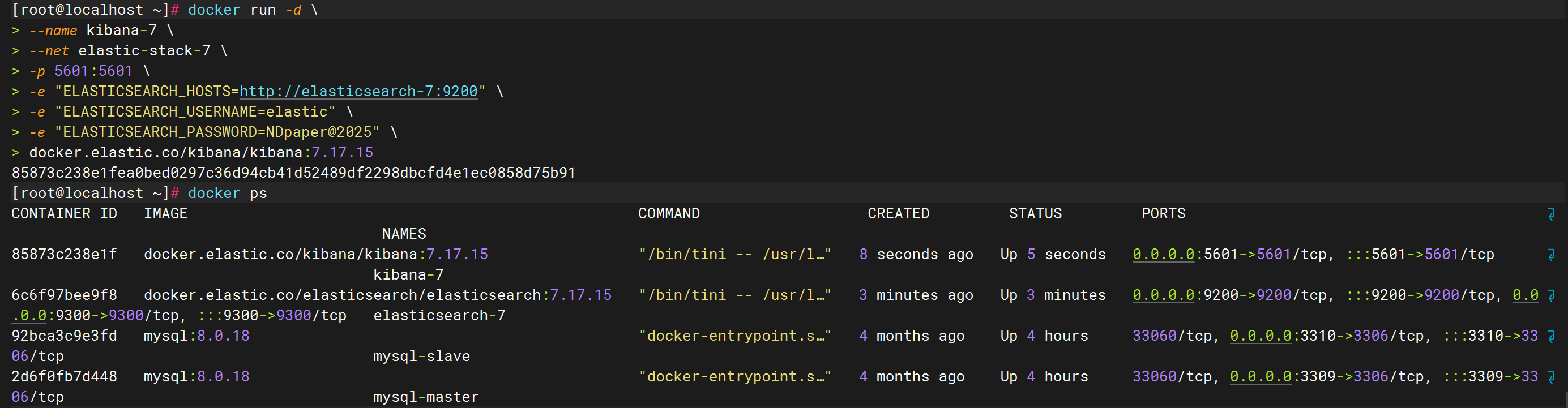The width and height of the screenshot is (1568, 408).
Task: Click the "Up 3 minutes" status
Action: 1053,295
